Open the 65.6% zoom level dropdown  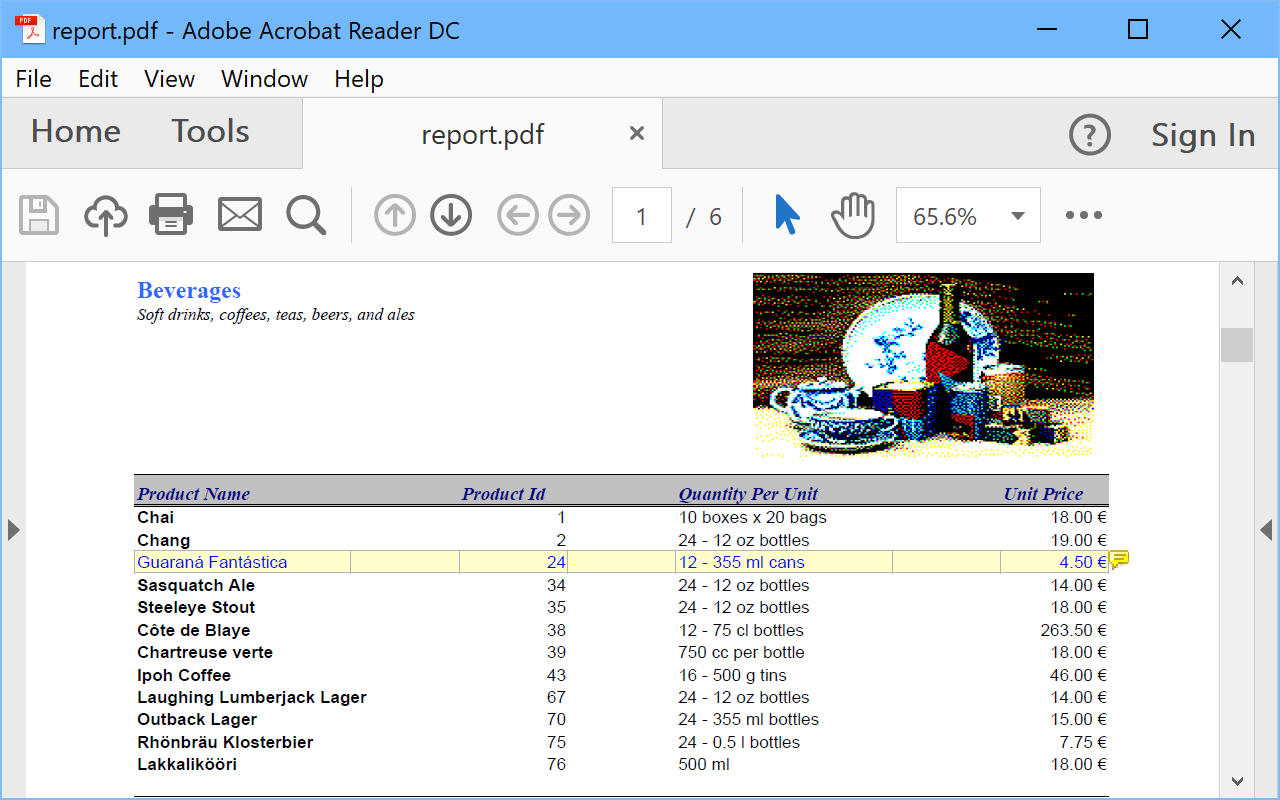coord(1018,216)
